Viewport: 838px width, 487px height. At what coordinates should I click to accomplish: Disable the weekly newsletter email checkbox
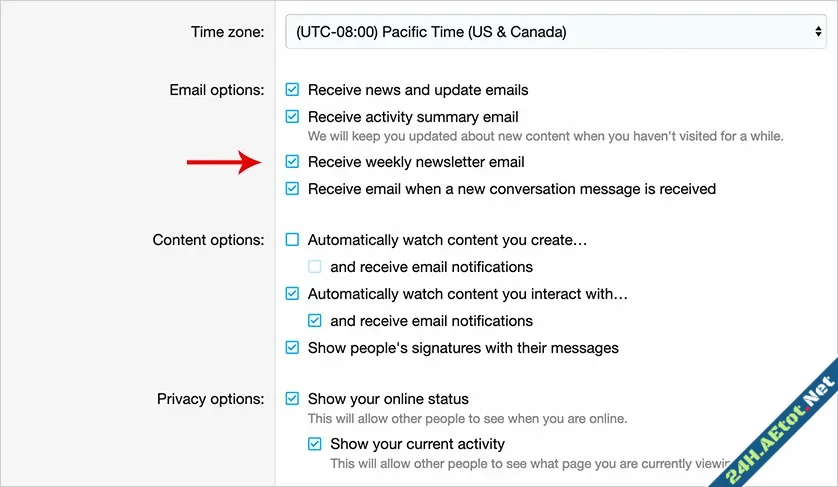(x=292, y=162)
